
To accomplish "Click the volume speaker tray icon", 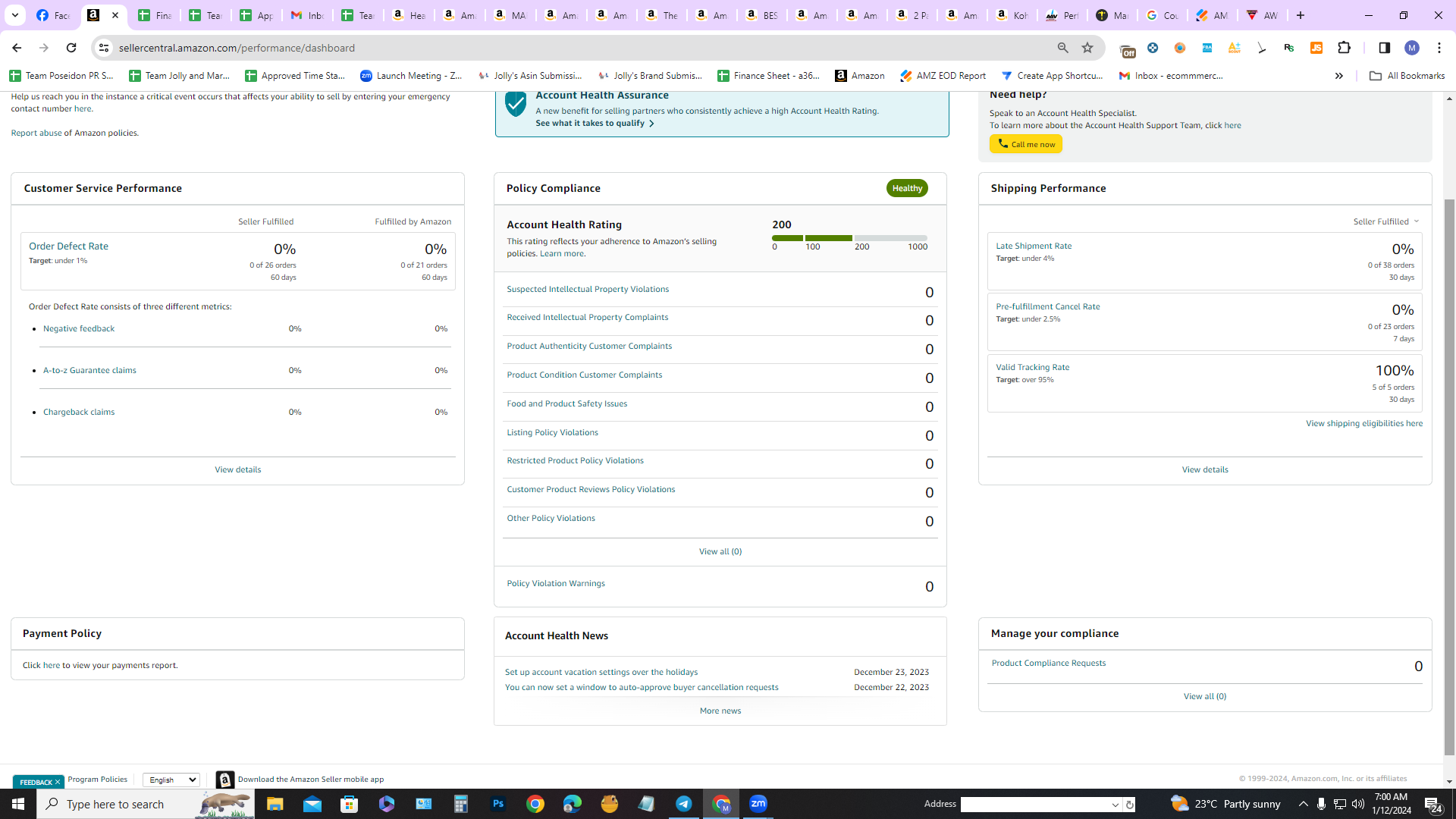I will [1358, 804].
